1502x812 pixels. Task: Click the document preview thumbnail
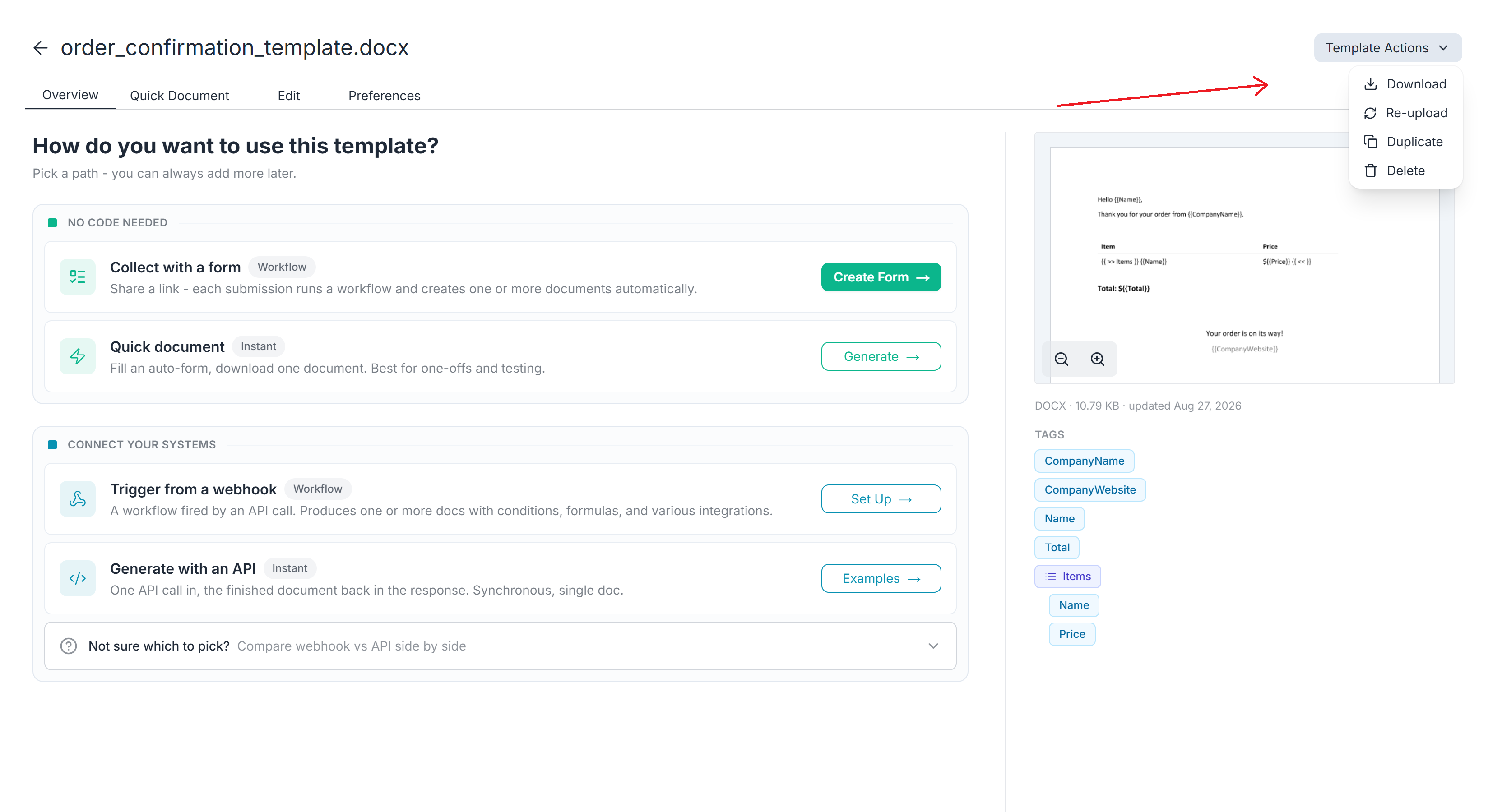(x=1244, y=258)
